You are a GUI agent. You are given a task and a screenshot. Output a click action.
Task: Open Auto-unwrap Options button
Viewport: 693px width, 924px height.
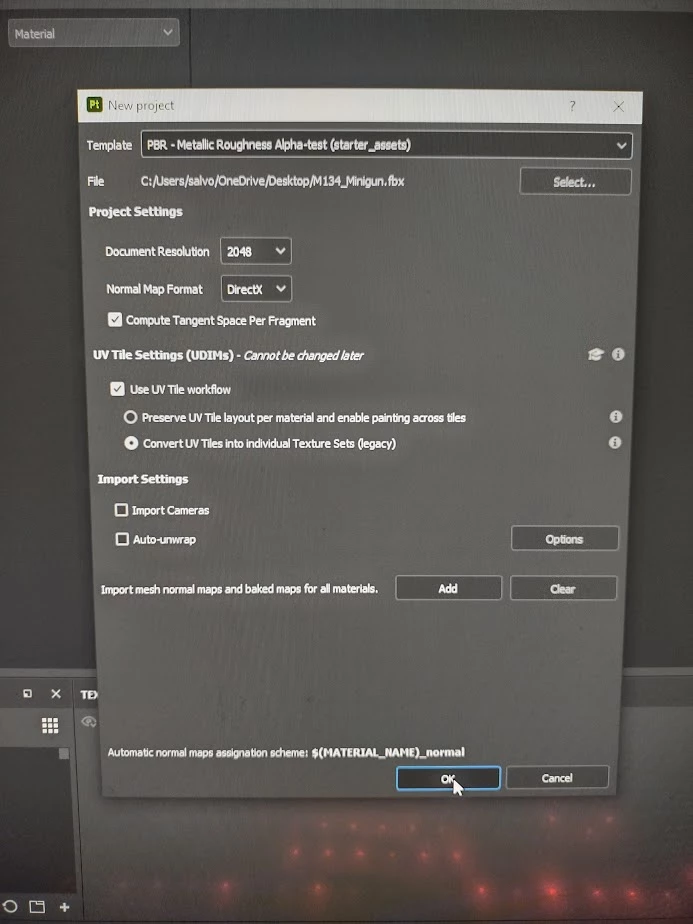click(565, 539)
